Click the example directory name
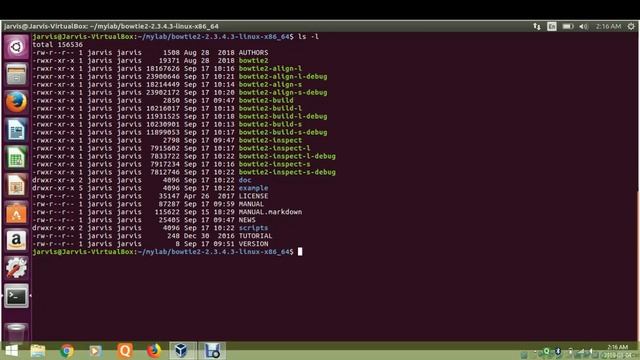This screenshot has height=360, width=640. point(253,188)
